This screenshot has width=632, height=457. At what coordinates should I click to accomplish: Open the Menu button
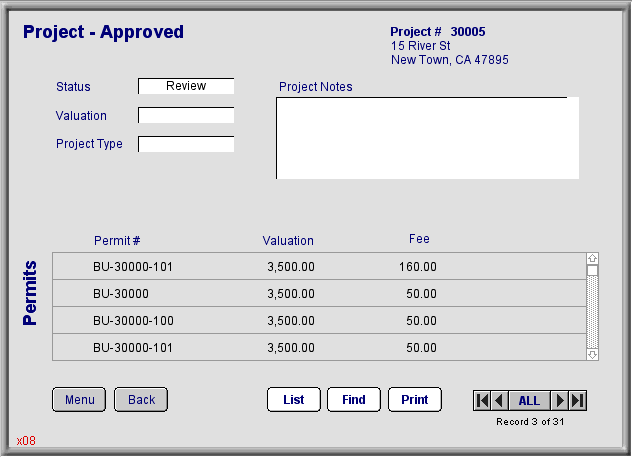(x=79, y=400)
